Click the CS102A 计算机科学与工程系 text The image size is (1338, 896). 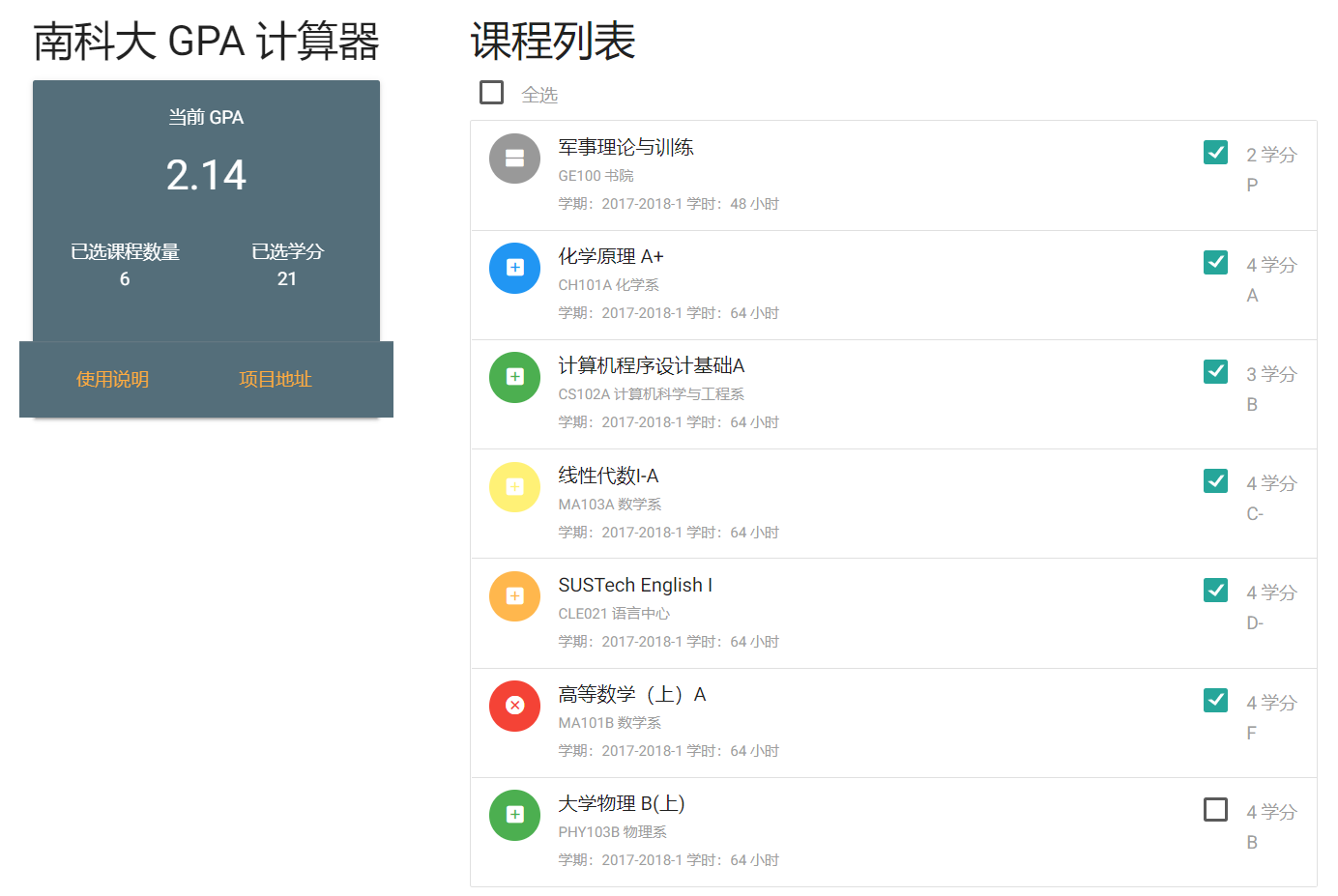tap(651, 394)
